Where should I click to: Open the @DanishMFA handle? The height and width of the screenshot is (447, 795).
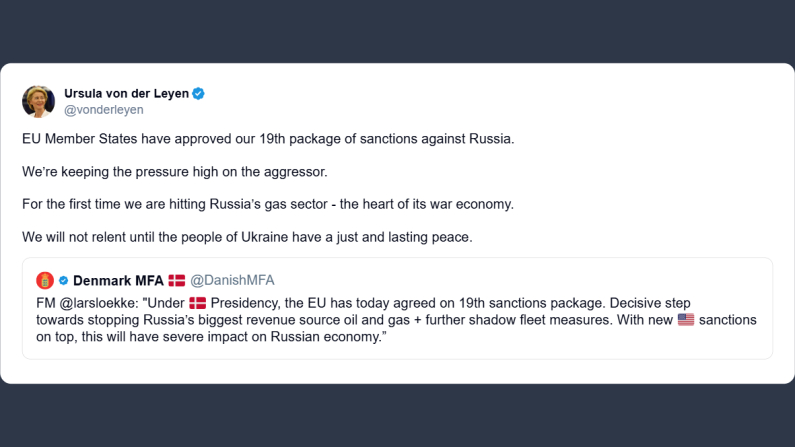pos(232,280)
